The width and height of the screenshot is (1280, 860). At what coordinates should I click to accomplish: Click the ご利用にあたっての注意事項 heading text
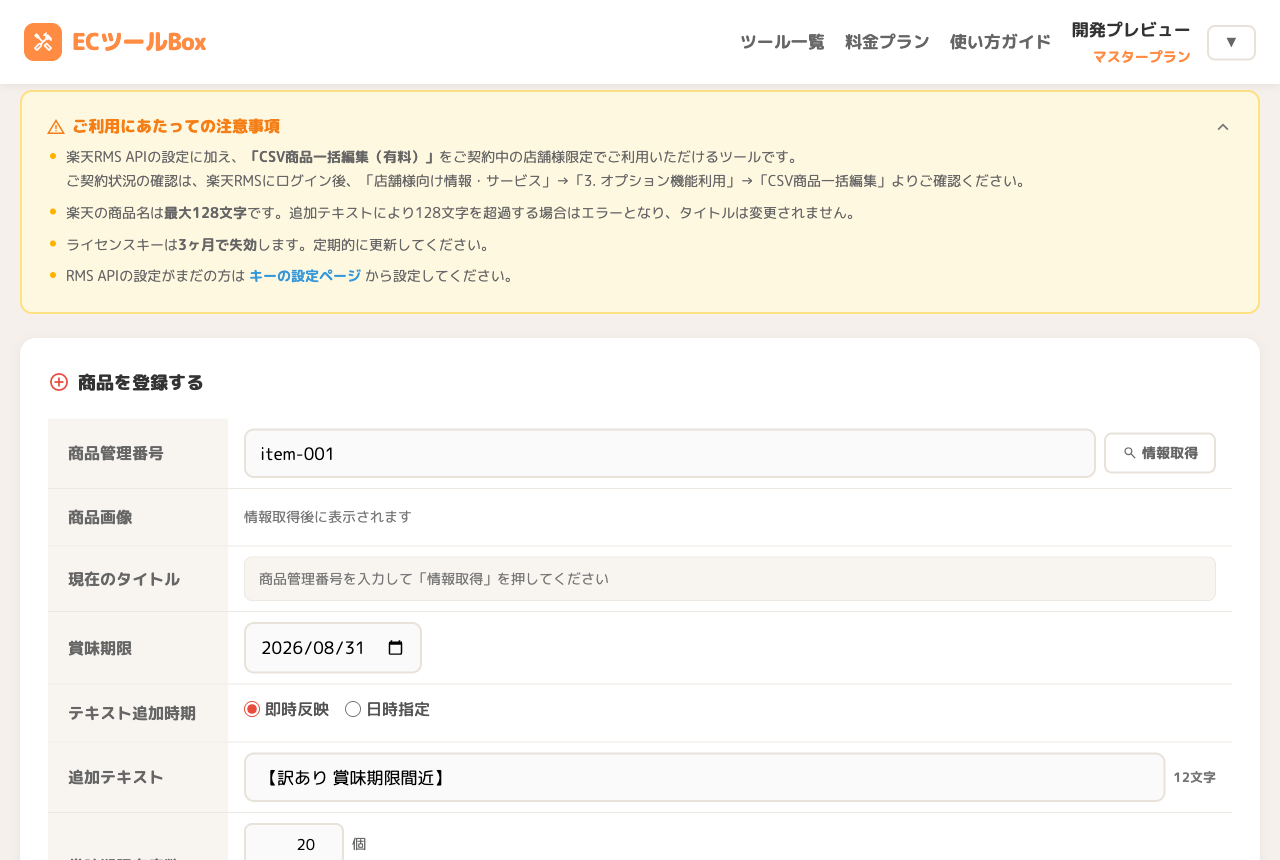tap(176, 126)
